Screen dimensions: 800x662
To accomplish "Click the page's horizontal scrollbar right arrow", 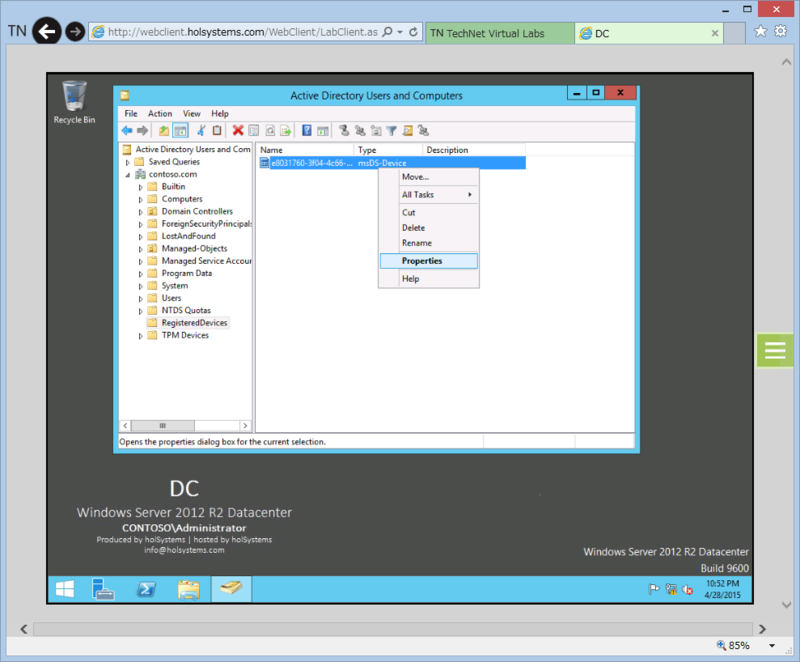I will (x=762, y=629).
